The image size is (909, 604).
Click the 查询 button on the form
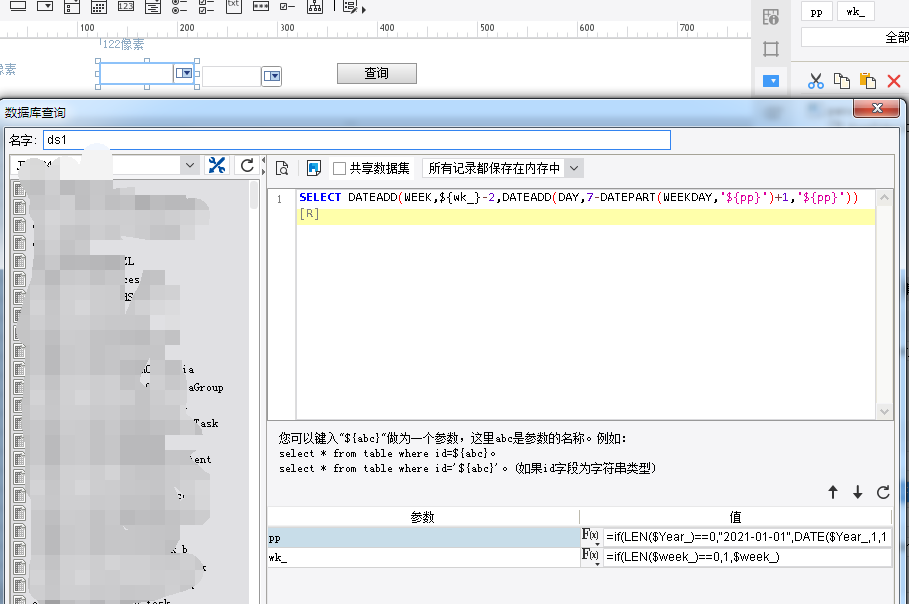coord(377,73)
